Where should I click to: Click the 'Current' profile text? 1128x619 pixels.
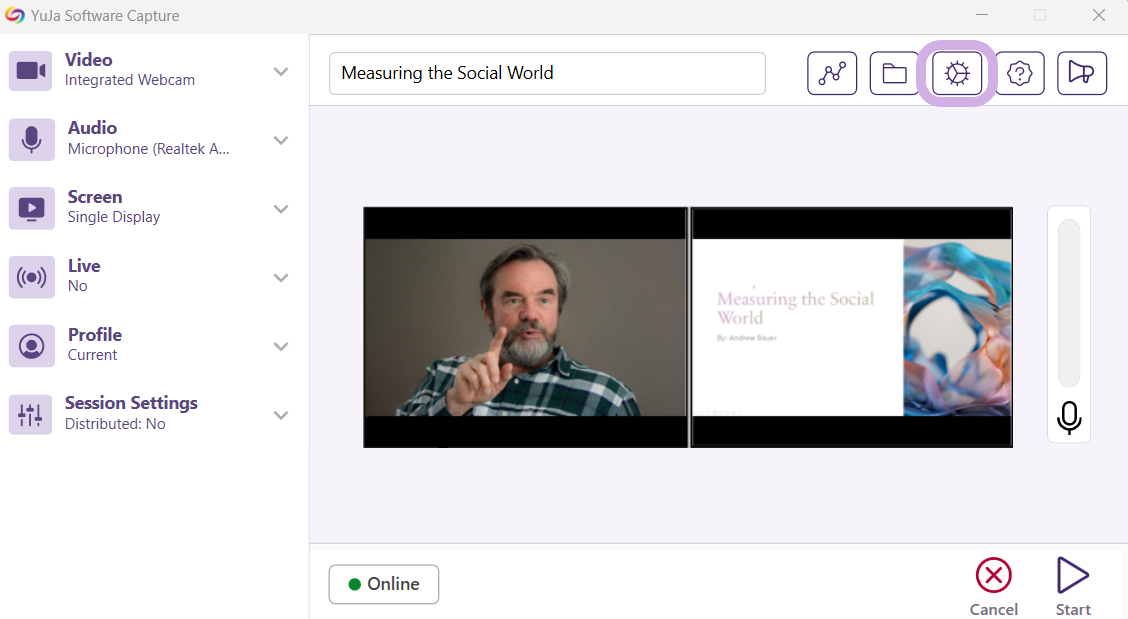click(x=92, y=355)
